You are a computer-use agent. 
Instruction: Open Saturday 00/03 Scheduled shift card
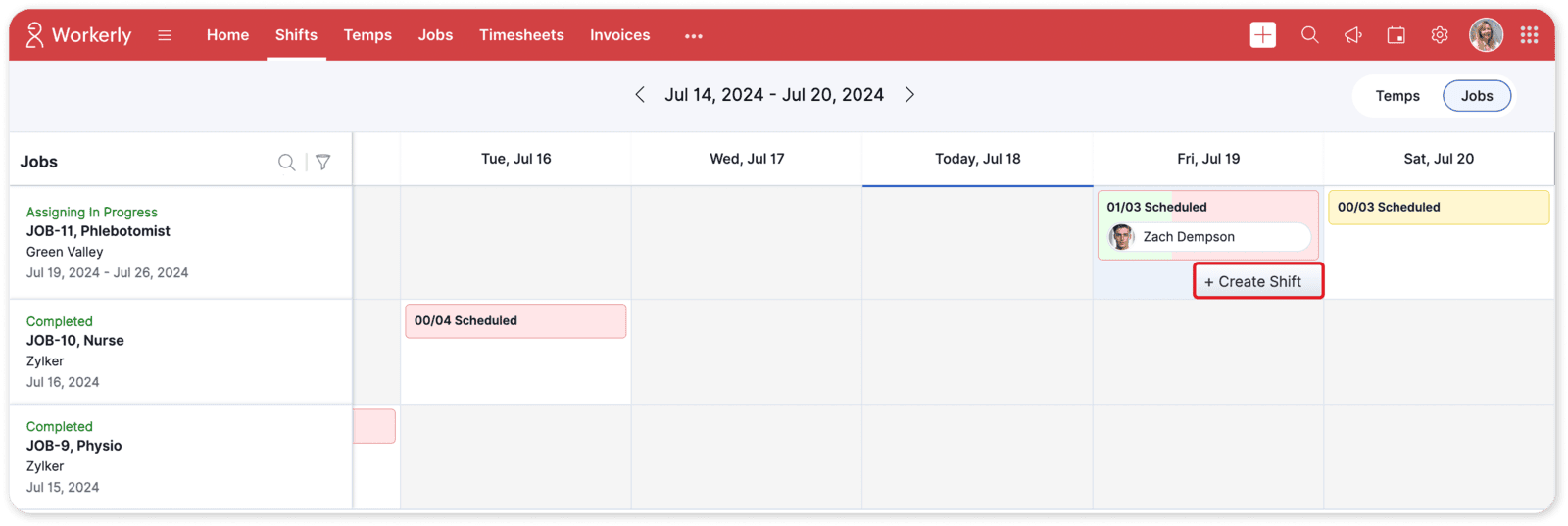point(1439,208)
